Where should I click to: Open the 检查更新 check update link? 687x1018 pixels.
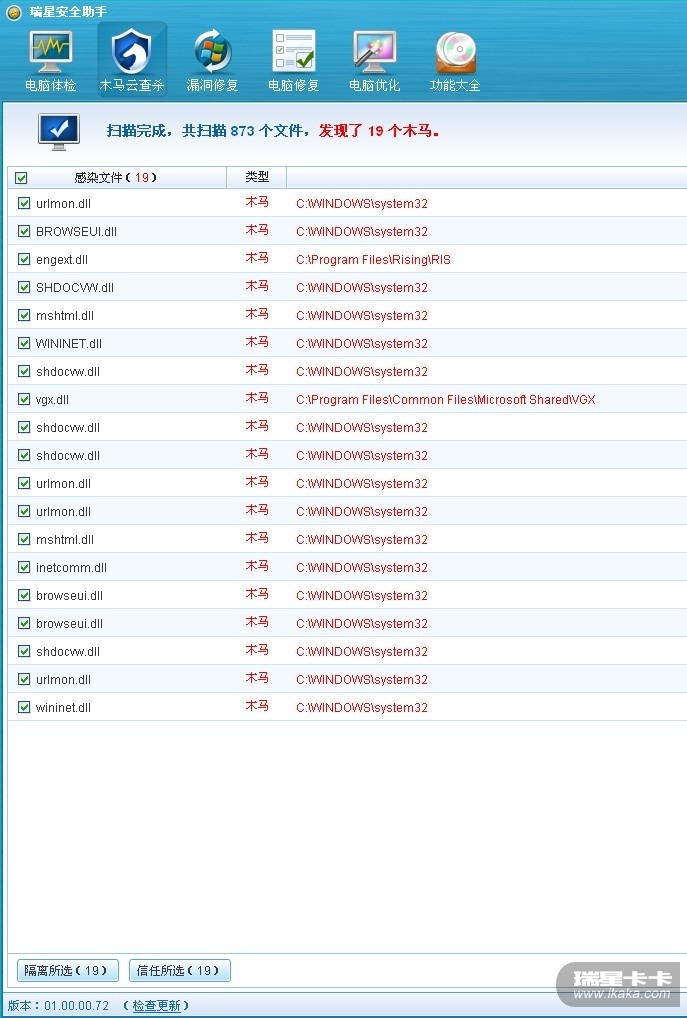coord(156,1006)
